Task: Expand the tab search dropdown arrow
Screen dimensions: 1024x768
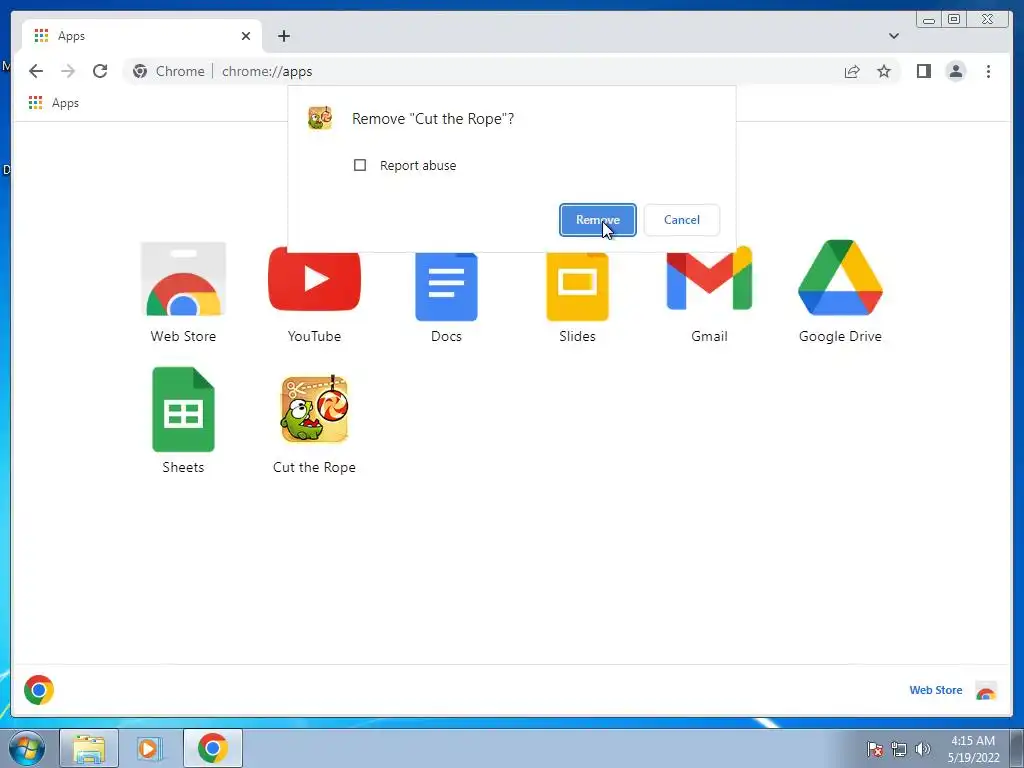Action: coord(893,36)
